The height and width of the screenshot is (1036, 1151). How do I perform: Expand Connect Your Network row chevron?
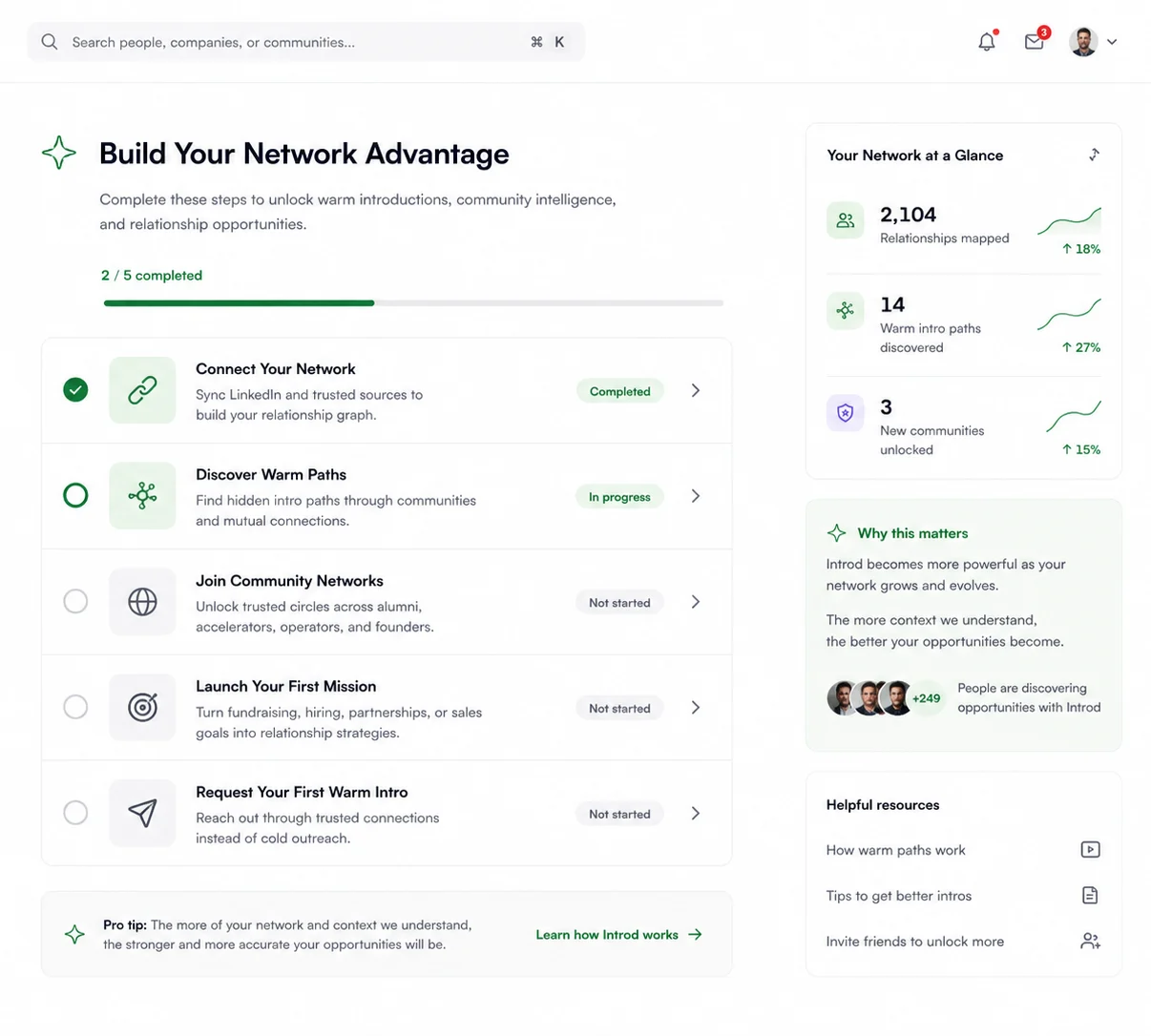click(x=696, y=390)
